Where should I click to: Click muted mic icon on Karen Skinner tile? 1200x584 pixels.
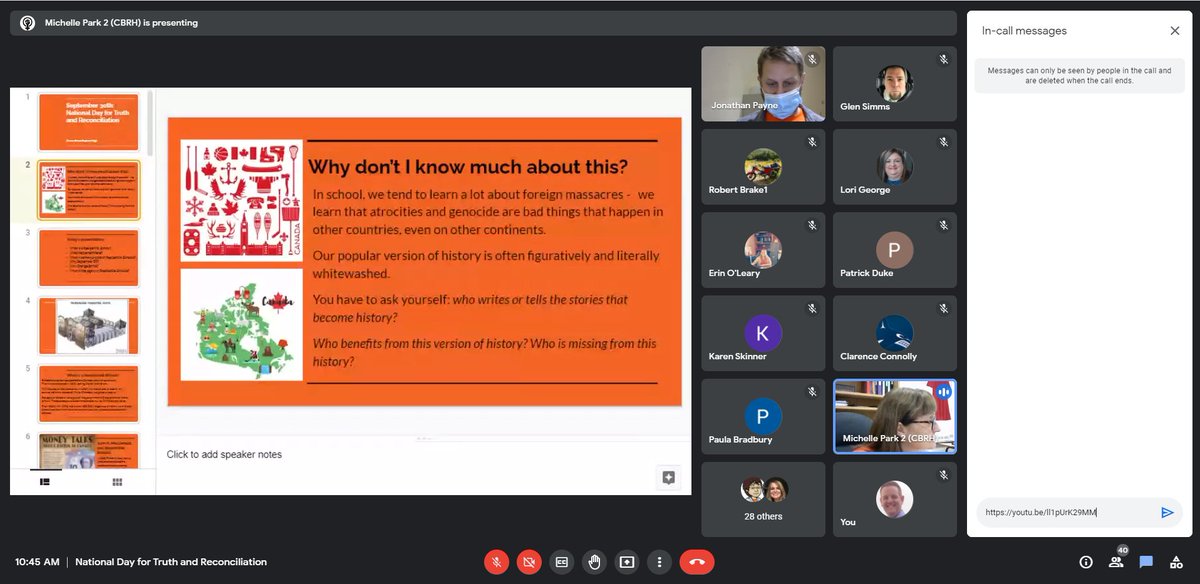pos(812,309)
